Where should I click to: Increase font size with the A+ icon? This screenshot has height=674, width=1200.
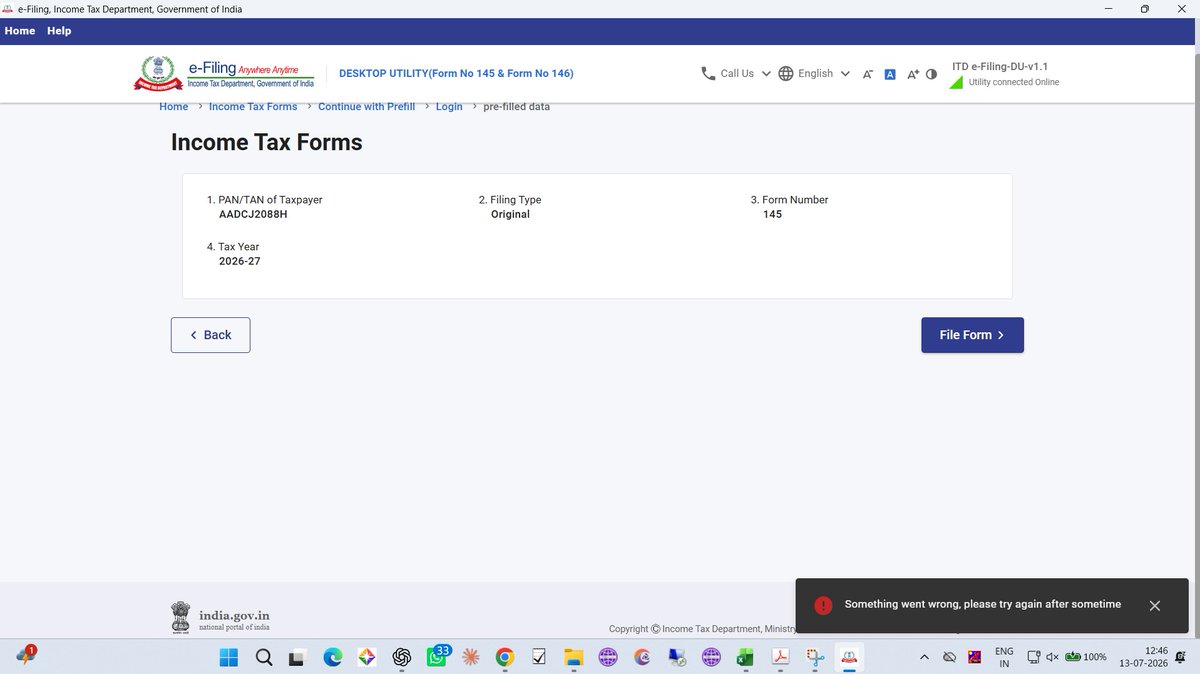click(913, 74)
